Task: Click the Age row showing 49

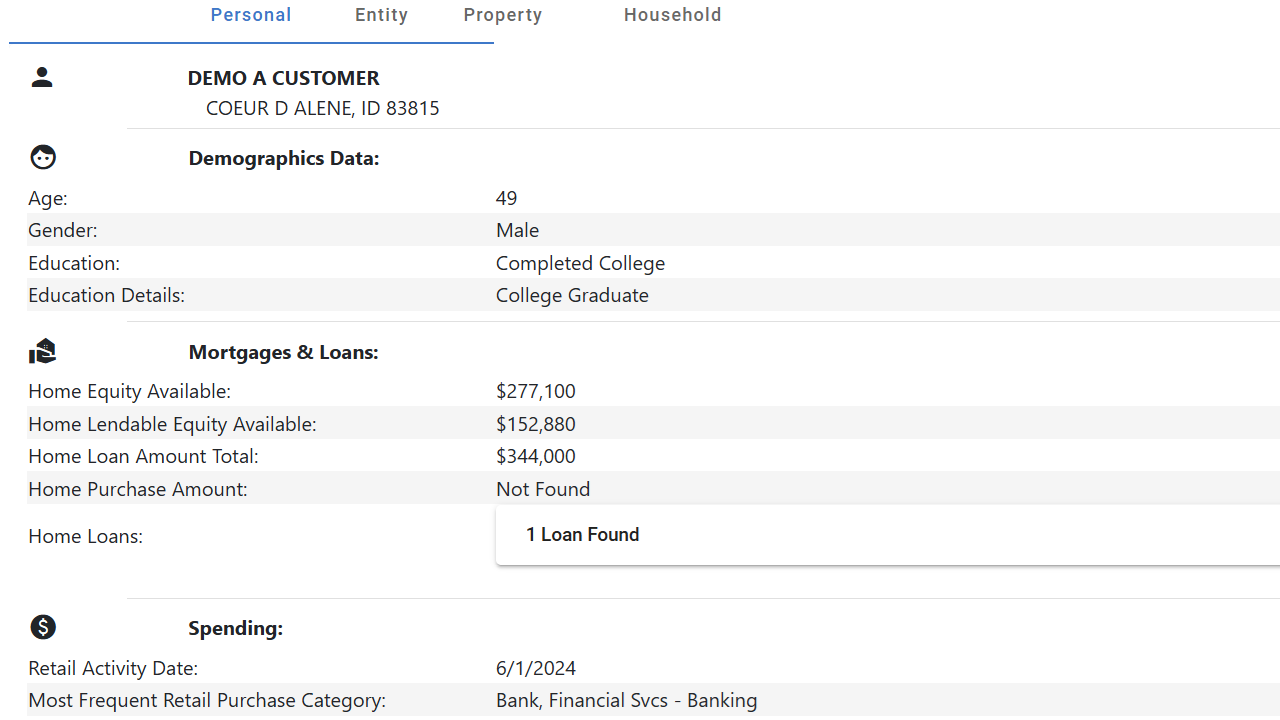Action: click(x=506, y=197)
